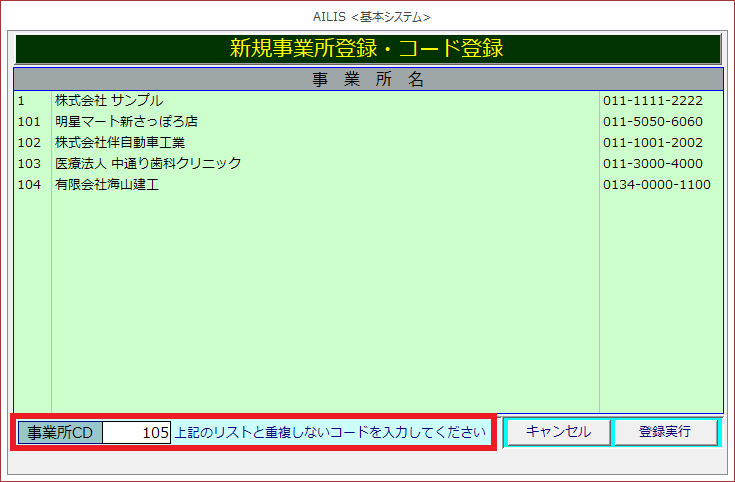Select the 有限会社海山建工 entry
This screenshot has height=482, width=735.
coord(106,185)
